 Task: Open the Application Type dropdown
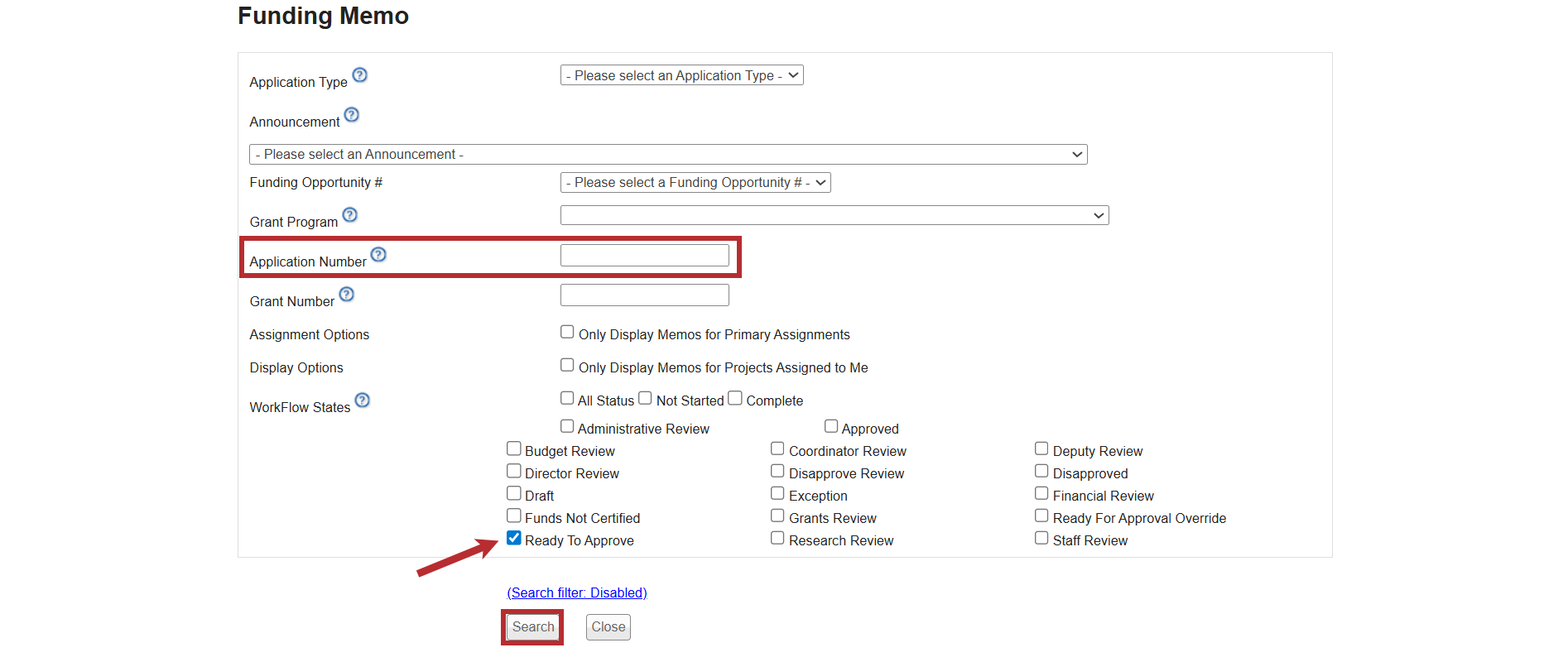681,75
